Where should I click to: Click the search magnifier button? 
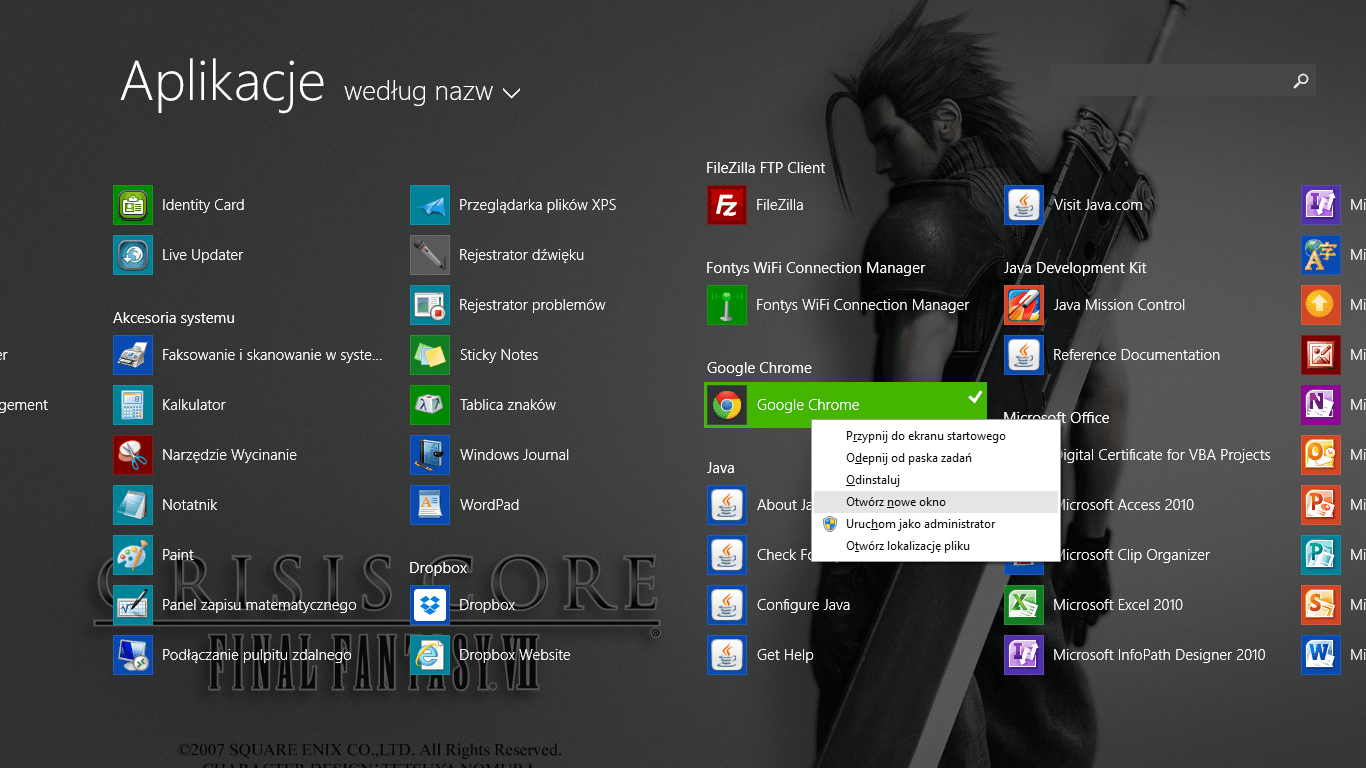point(1300,81)
